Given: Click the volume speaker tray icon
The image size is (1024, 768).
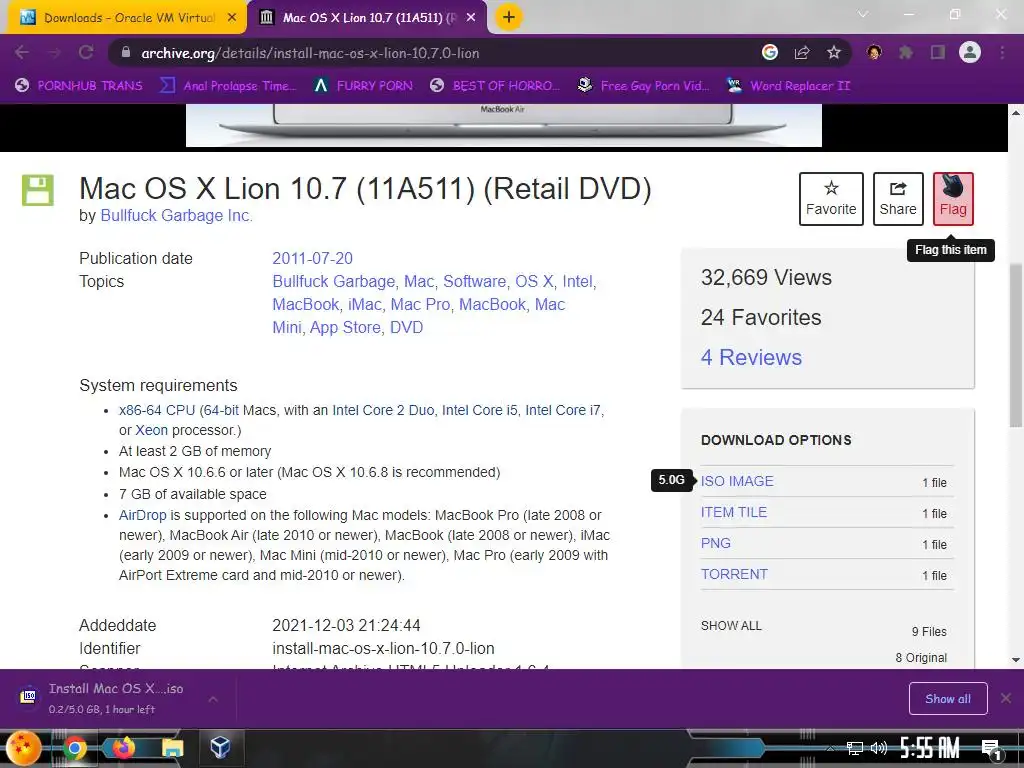Looking at the screenshot, I should point(879,748).
